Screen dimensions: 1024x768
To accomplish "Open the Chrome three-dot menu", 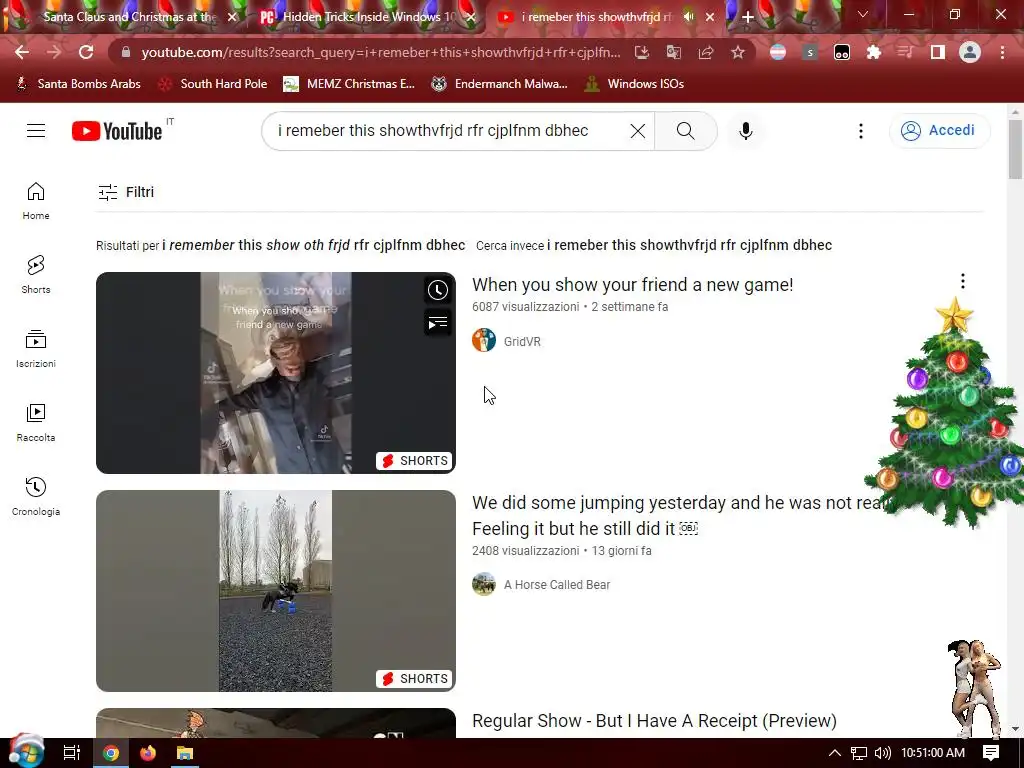I will [x=1002, y=52].
